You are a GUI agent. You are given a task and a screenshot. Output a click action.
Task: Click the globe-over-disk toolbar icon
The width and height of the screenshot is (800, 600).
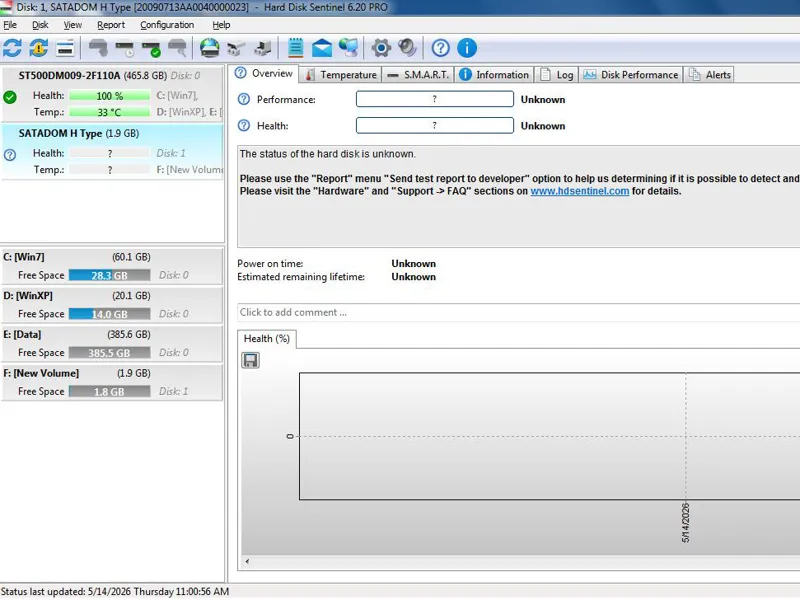coord(209,48)
